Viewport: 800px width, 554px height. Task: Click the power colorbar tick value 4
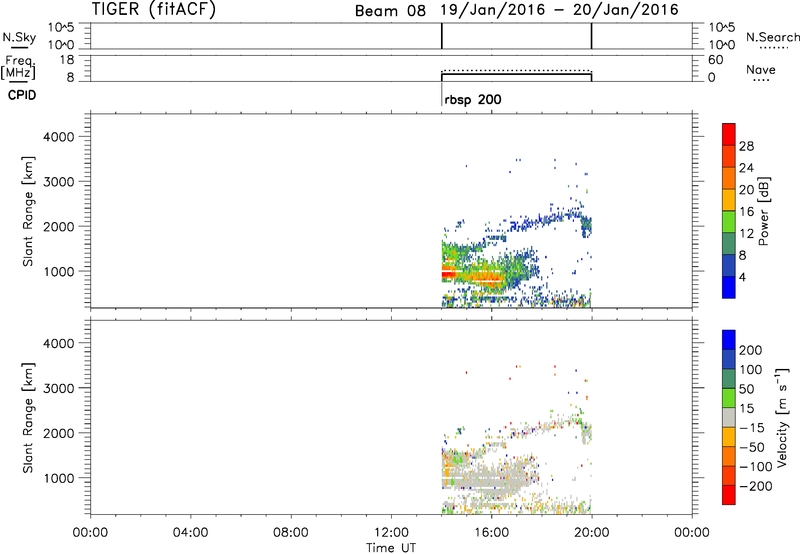tap(742, 277)
